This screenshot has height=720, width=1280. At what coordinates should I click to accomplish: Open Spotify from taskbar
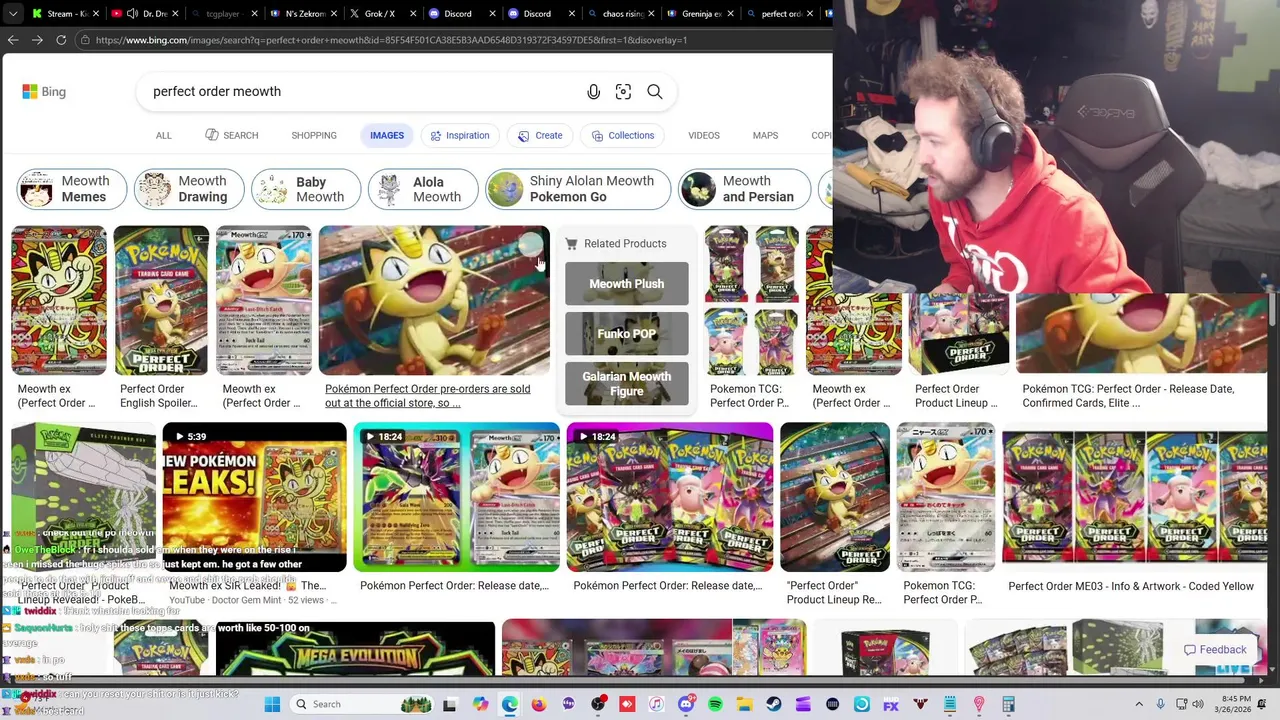point(715,704)
